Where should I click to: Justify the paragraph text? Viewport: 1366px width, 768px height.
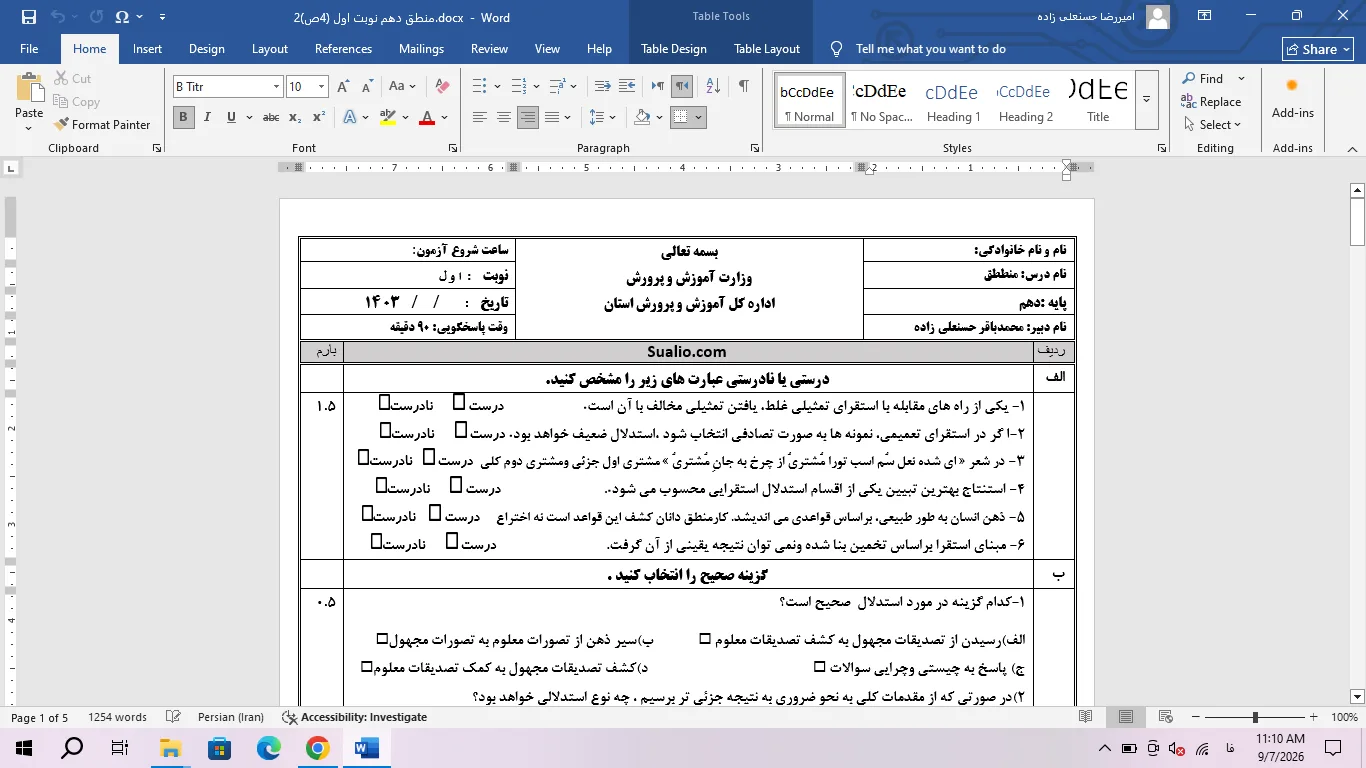(x=552, y=117)
